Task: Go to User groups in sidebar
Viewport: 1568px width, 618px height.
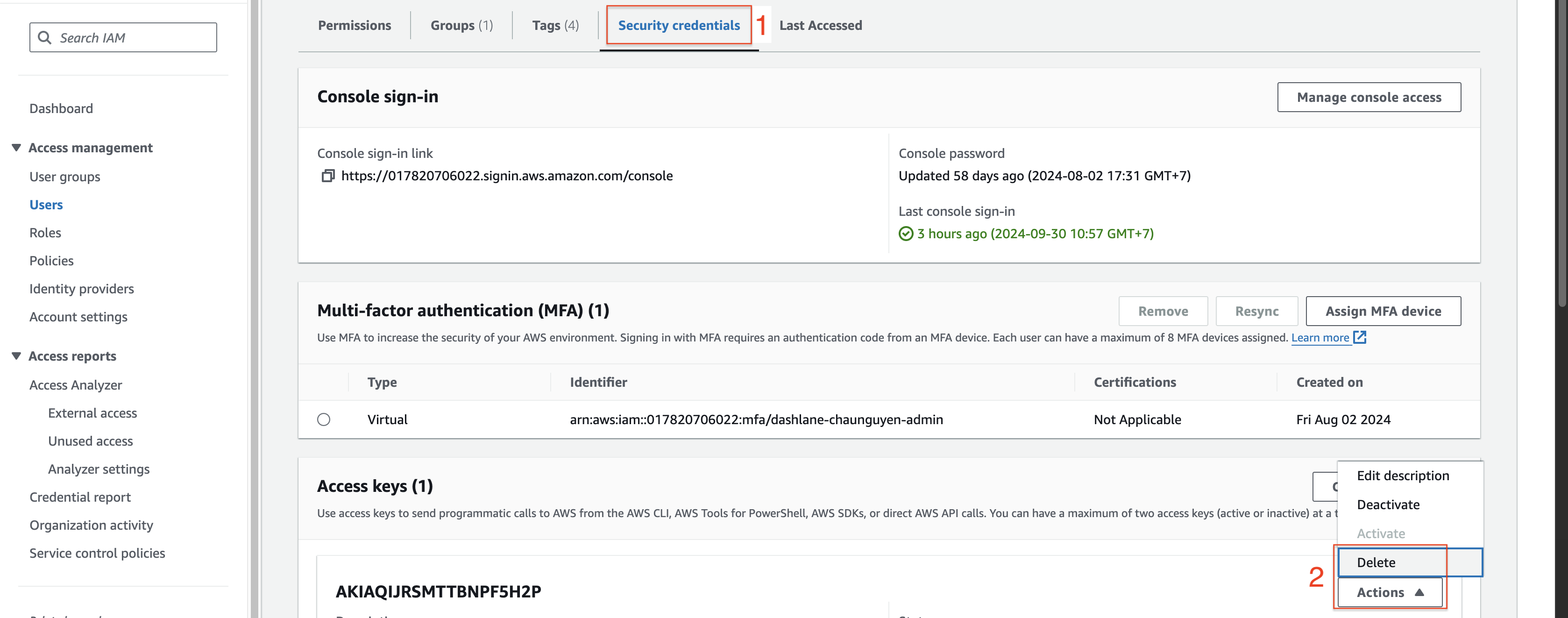Action: tap(64, 177)
